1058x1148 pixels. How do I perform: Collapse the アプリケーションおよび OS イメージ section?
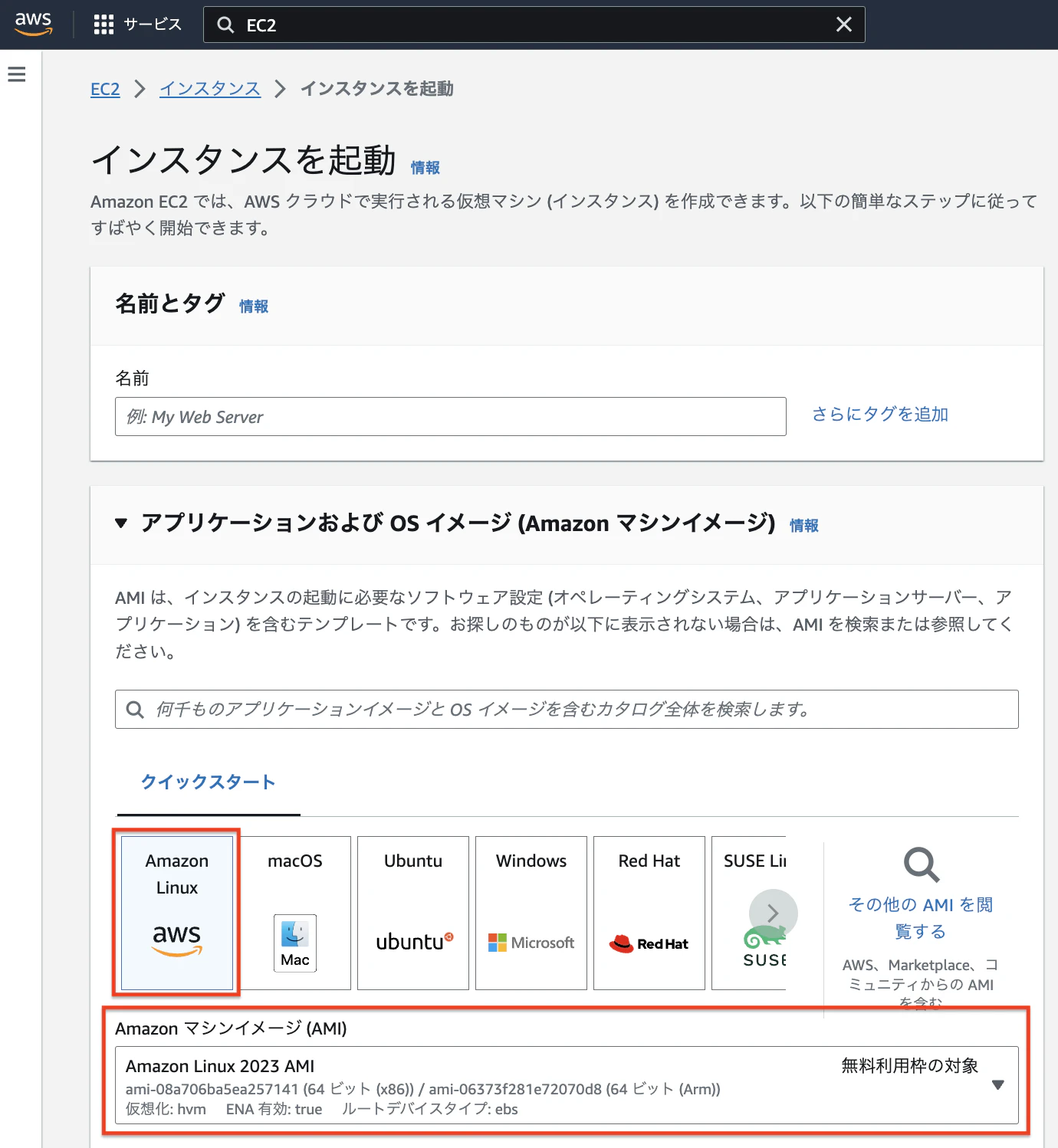tap(121, 523)
